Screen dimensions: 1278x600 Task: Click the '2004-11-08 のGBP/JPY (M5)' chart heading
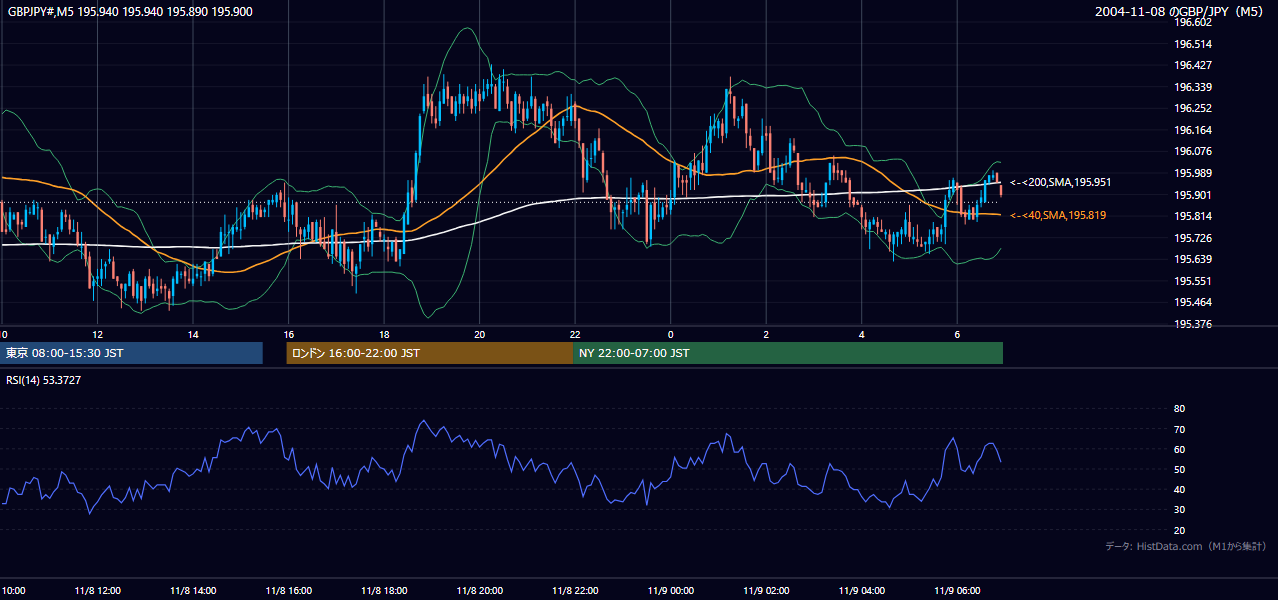pos(1180,12)
